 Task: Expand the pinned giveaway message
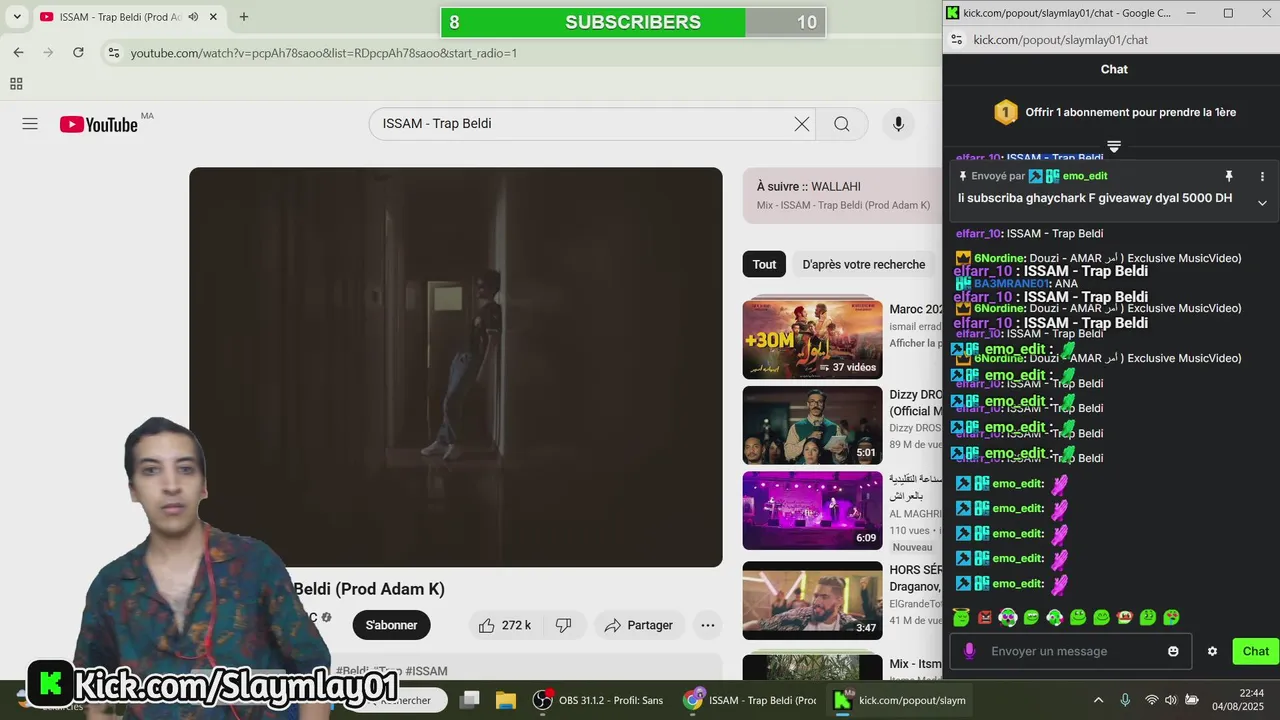click(x=1262, y=203)
